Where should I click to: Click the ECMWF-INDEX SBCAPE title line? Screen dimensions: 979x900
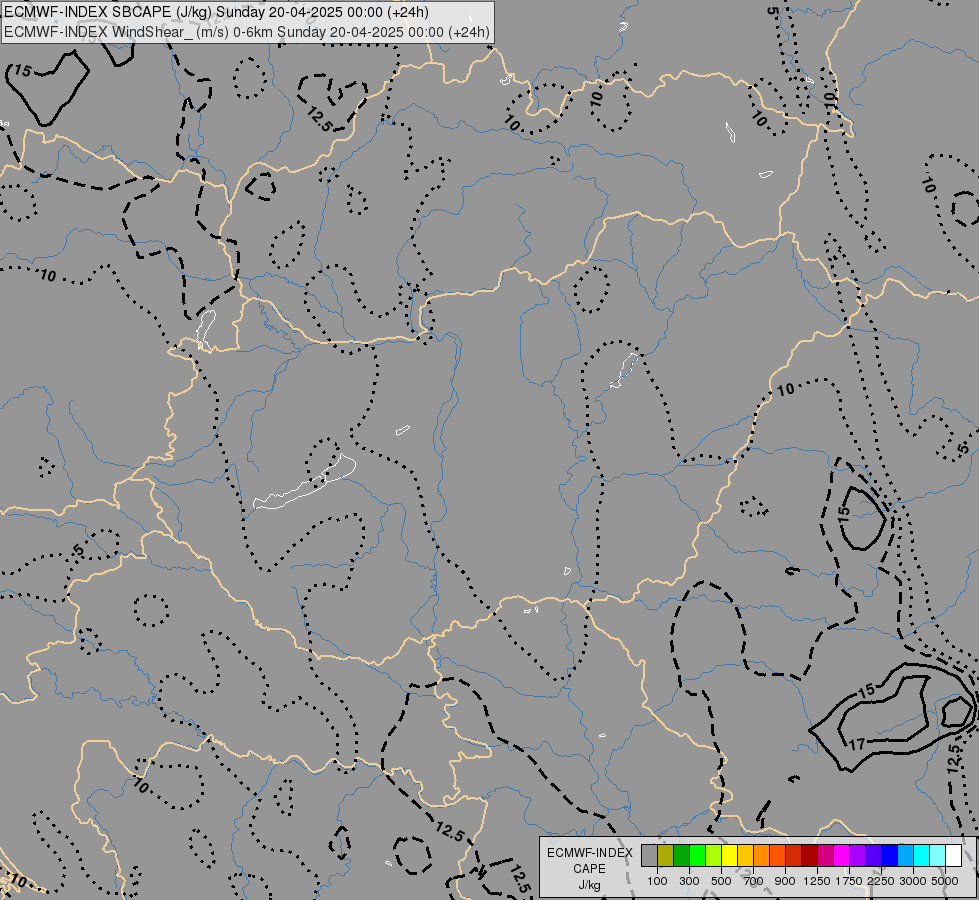(216, 12)
